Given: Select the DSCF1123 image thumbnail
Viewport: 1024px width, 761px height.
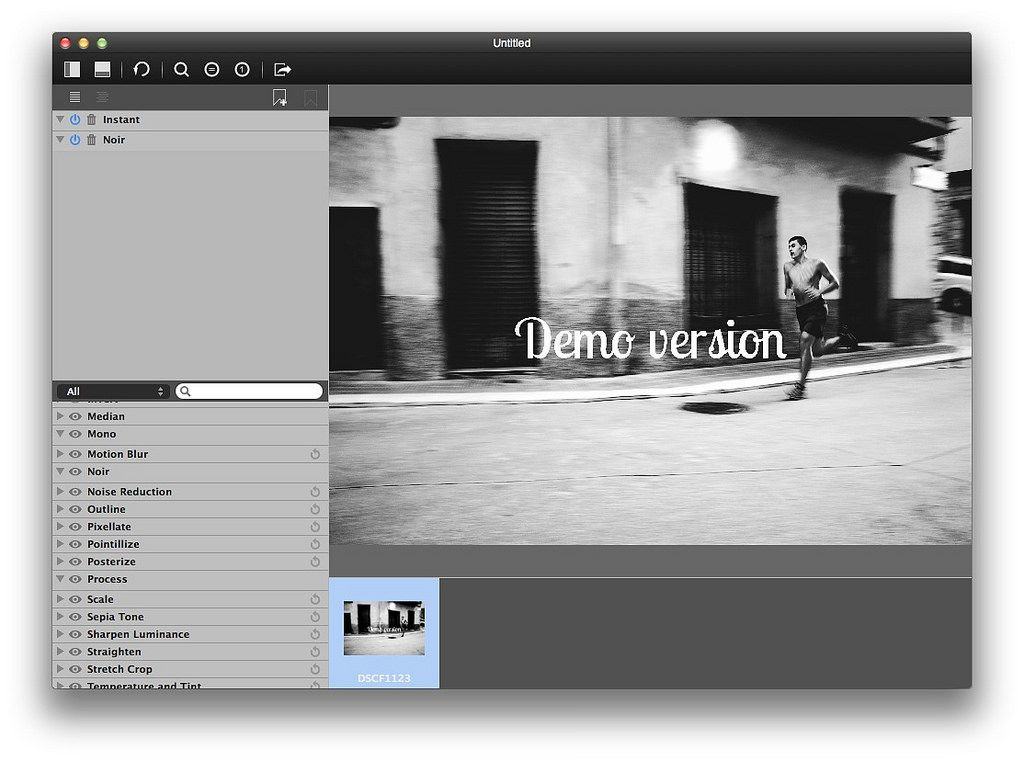Looking at the screenshot, I should tap(384, 629).
